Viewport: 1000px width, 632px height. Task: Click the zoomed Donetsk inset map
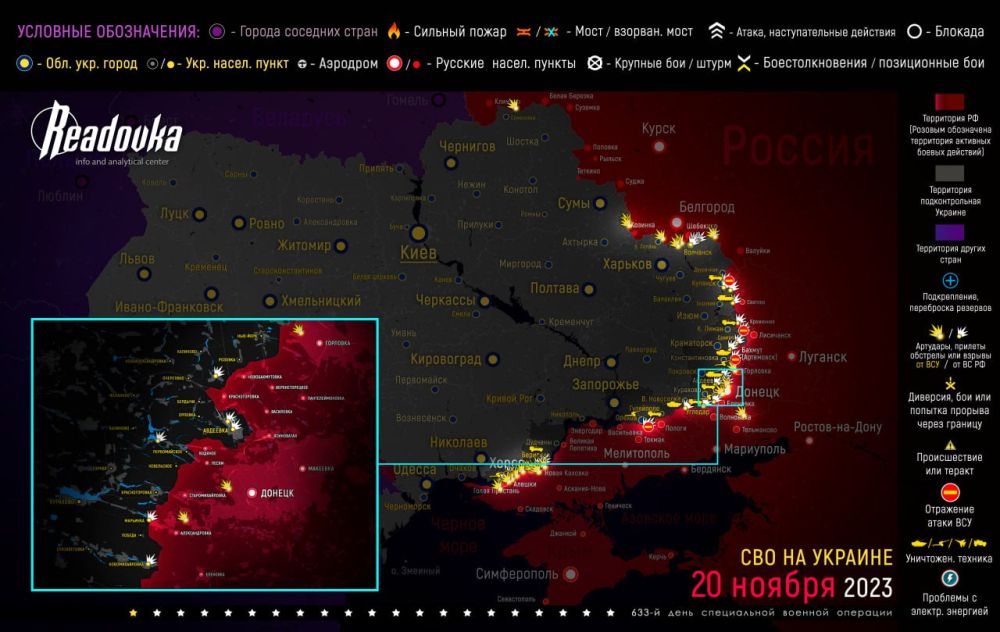tap(205, 454)
